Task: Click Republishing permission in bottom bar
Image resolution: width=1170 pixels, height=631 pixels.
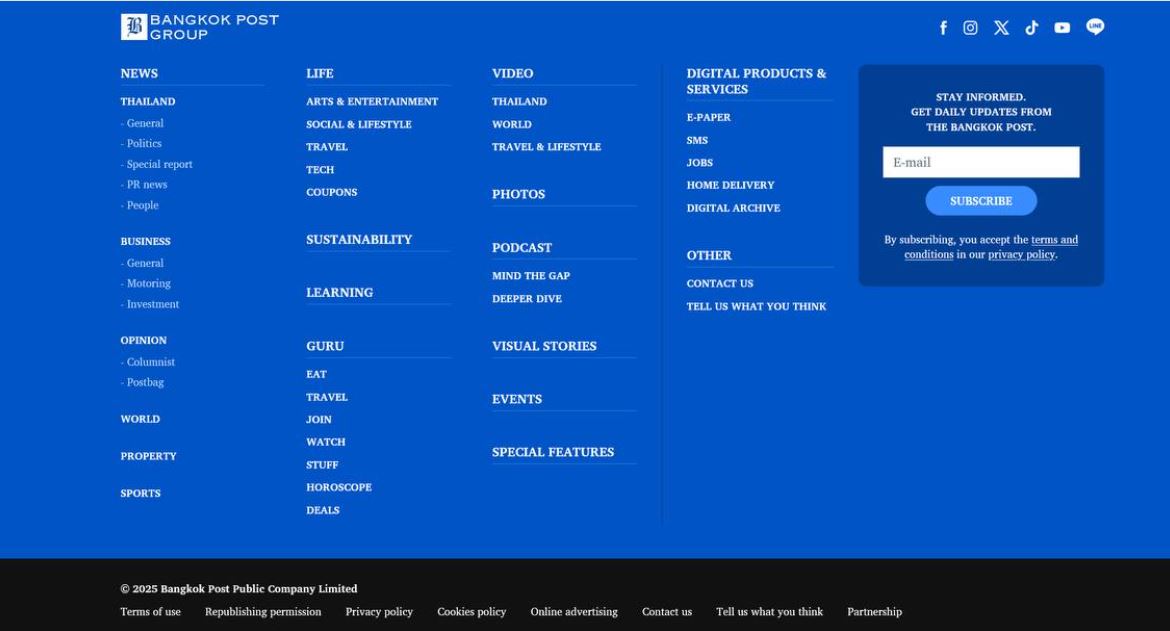Action: (263, 612)
